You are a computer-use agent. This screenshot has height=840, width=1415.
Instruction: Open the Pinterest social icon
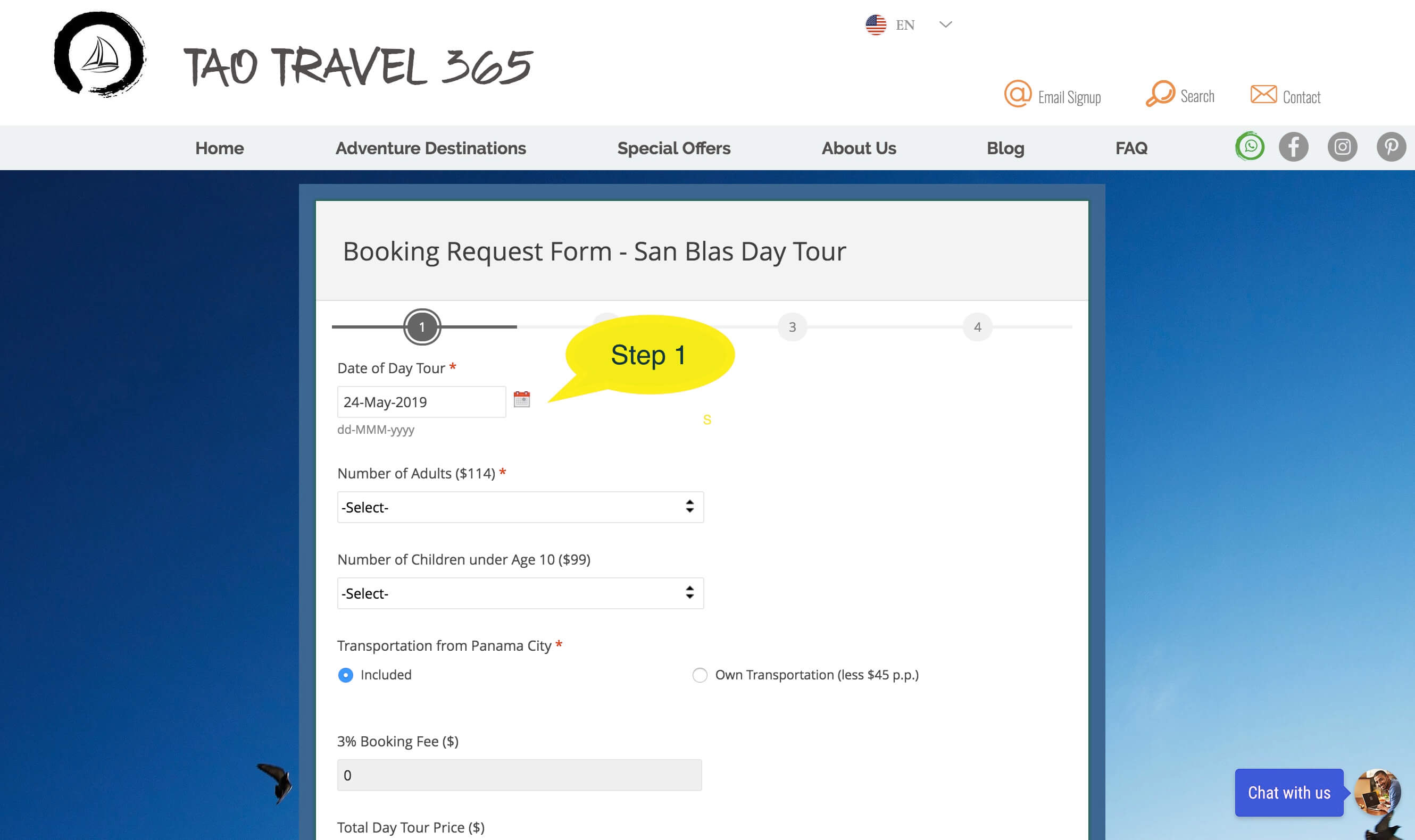click(1391, 147)
